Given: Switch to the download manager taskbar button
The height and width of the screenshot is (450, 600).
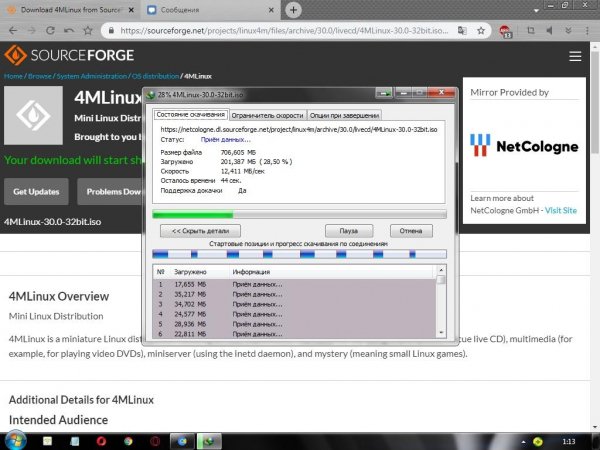Looking at the screenshot, I should pyautogui.click(x=209, y=441).
